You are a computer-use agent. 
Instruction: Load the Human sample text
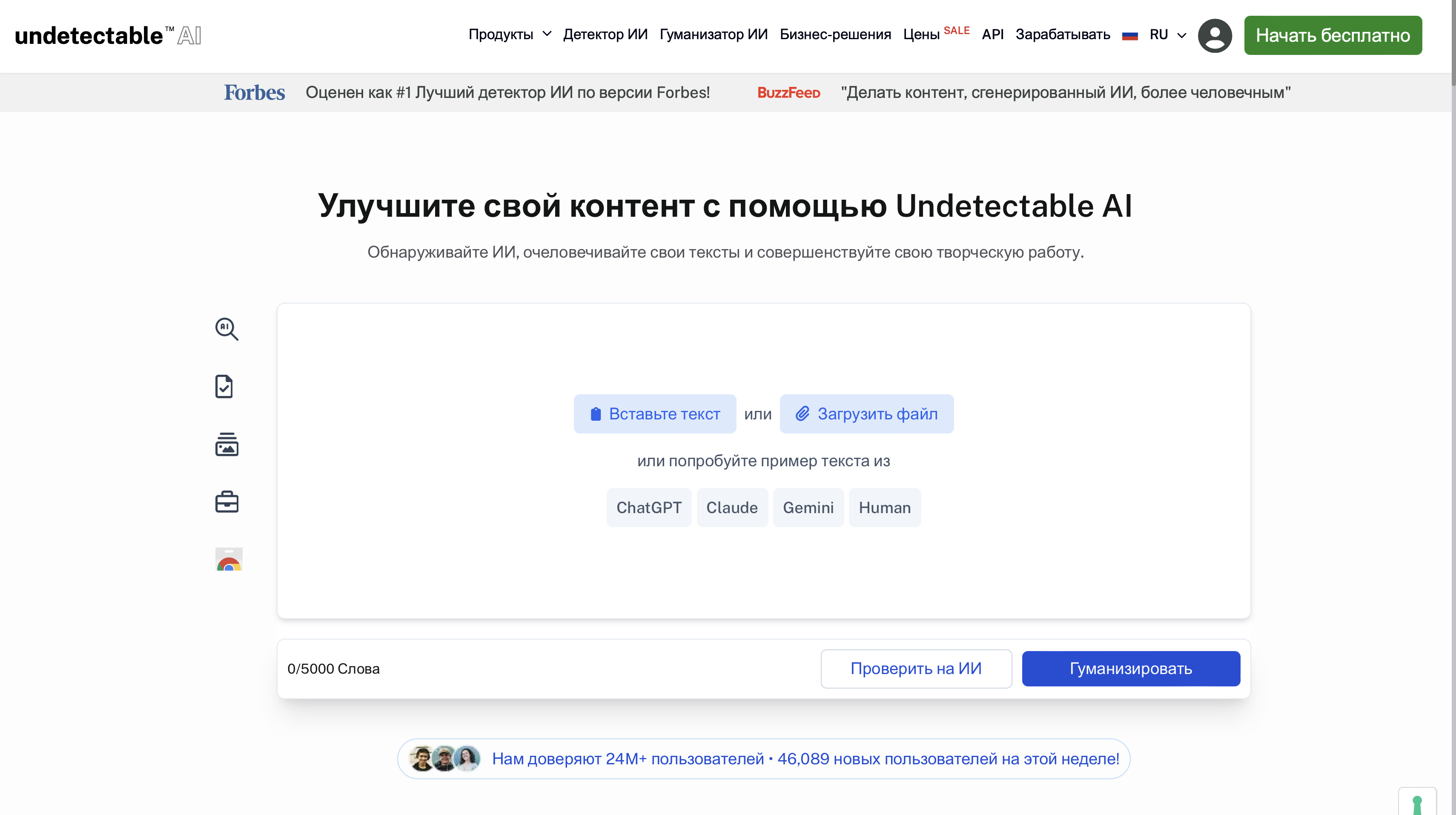[x=885, y=508]
